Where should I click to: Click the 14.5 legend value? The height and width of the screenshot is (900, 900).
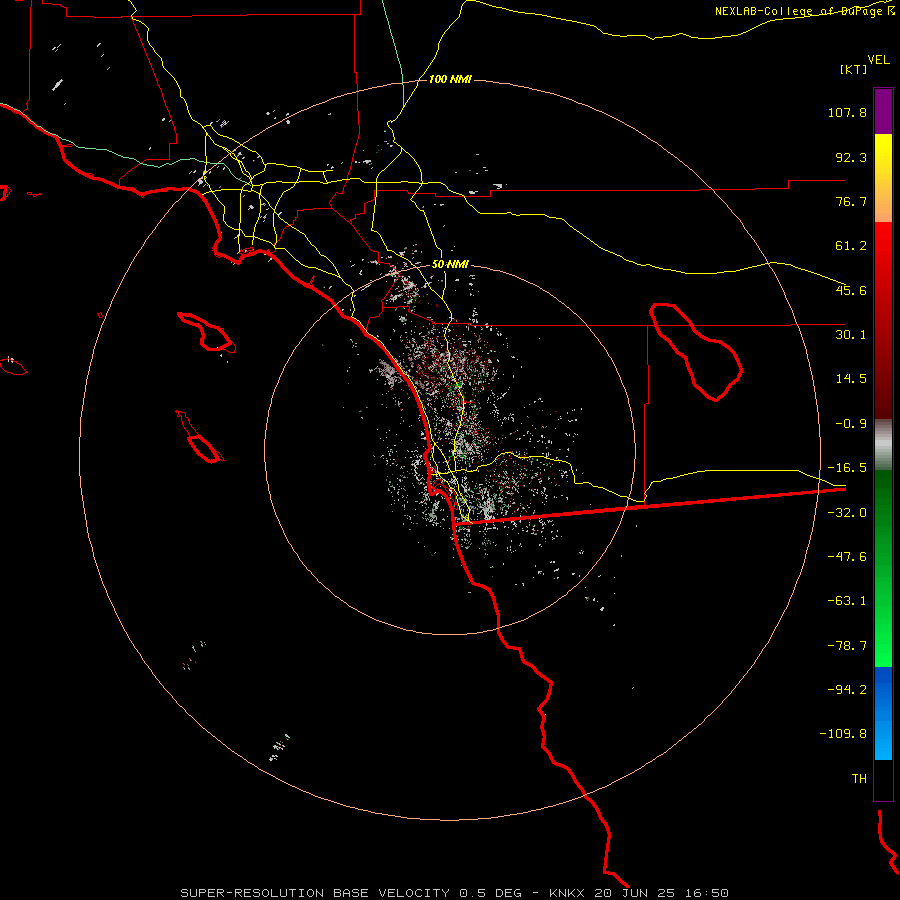click(851, 379)
